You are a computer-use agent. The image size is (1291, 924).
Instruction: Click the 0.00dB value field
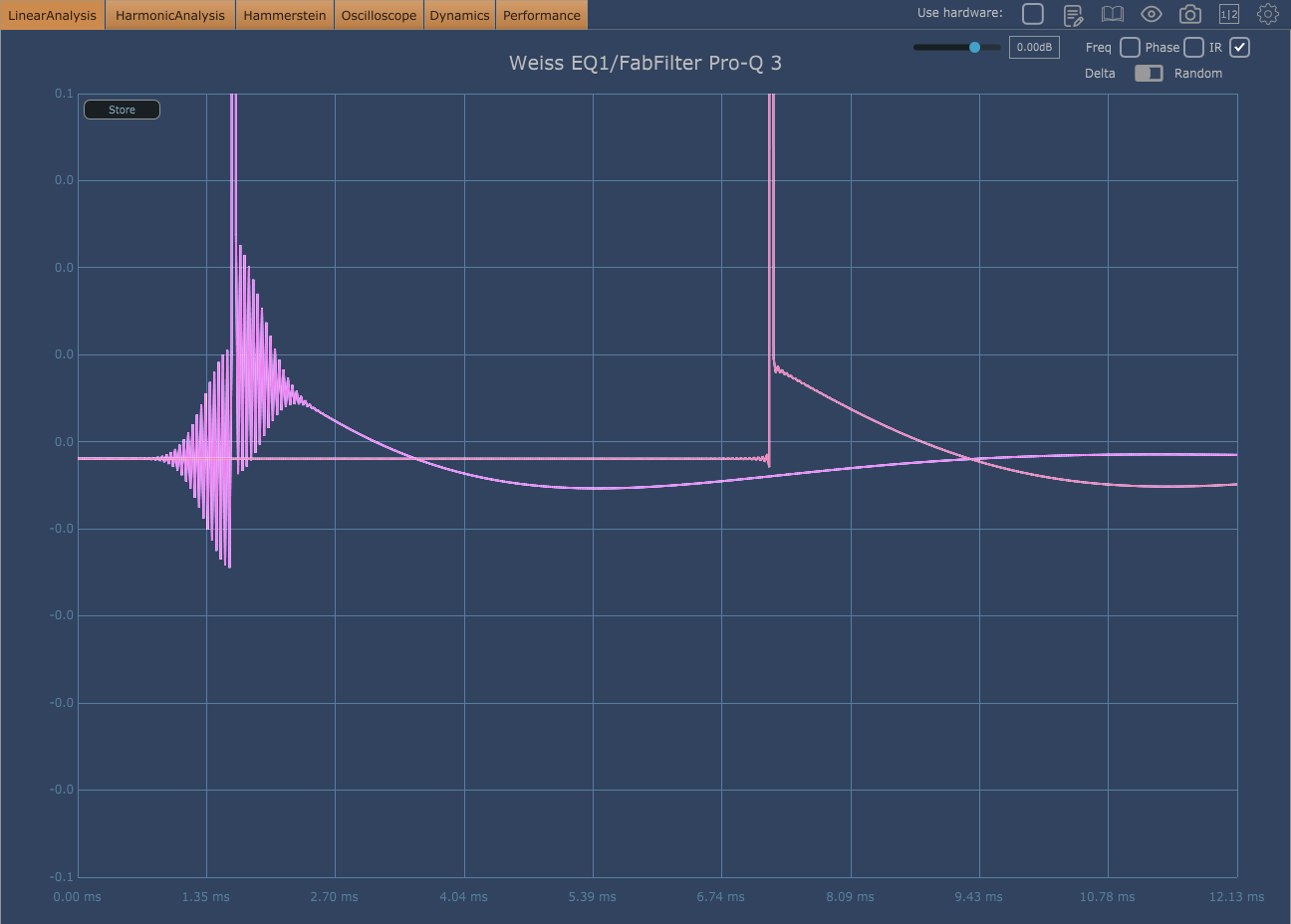[x=1034, y=47]
